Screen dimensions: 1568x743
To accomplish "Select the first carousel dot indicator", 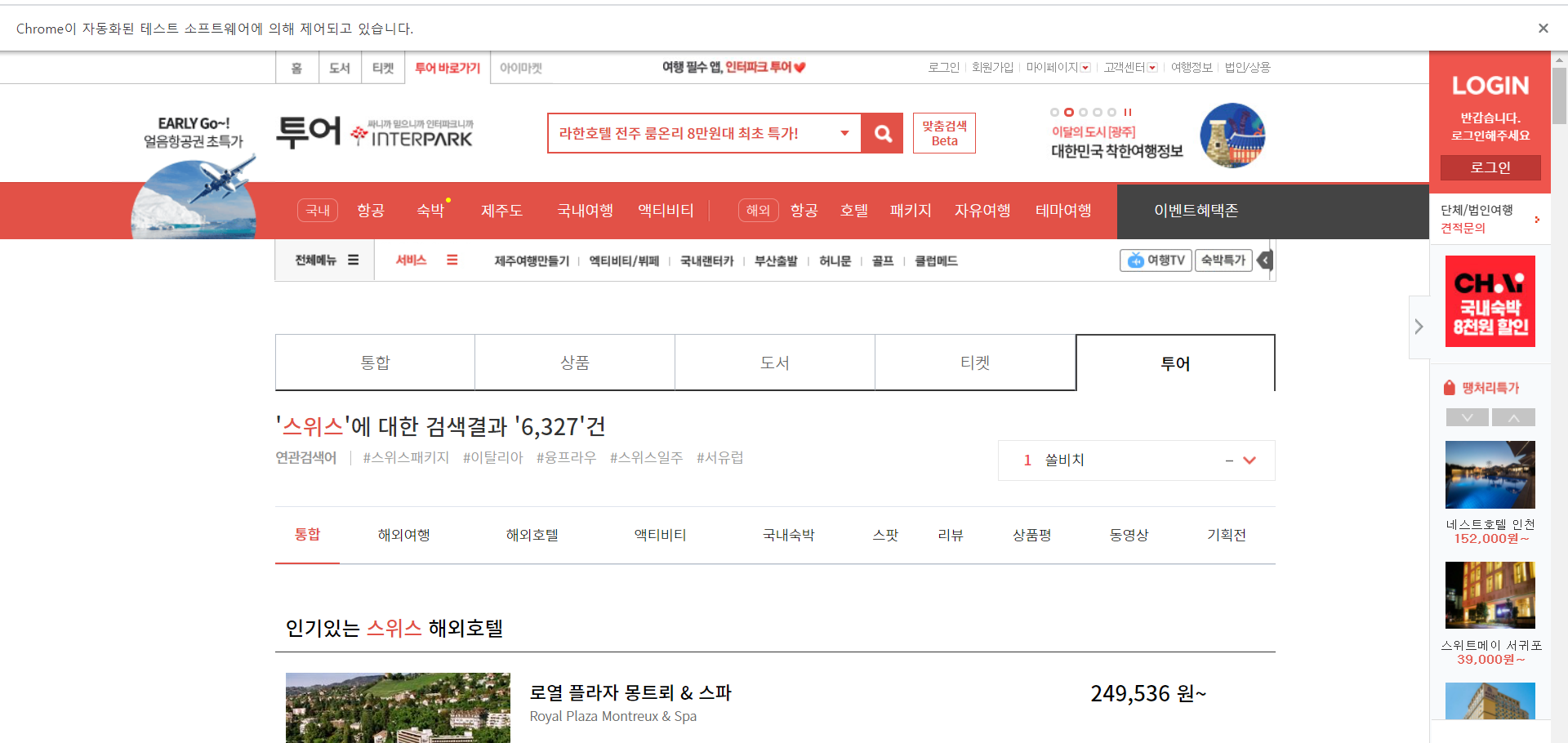I will [1054, 113].
